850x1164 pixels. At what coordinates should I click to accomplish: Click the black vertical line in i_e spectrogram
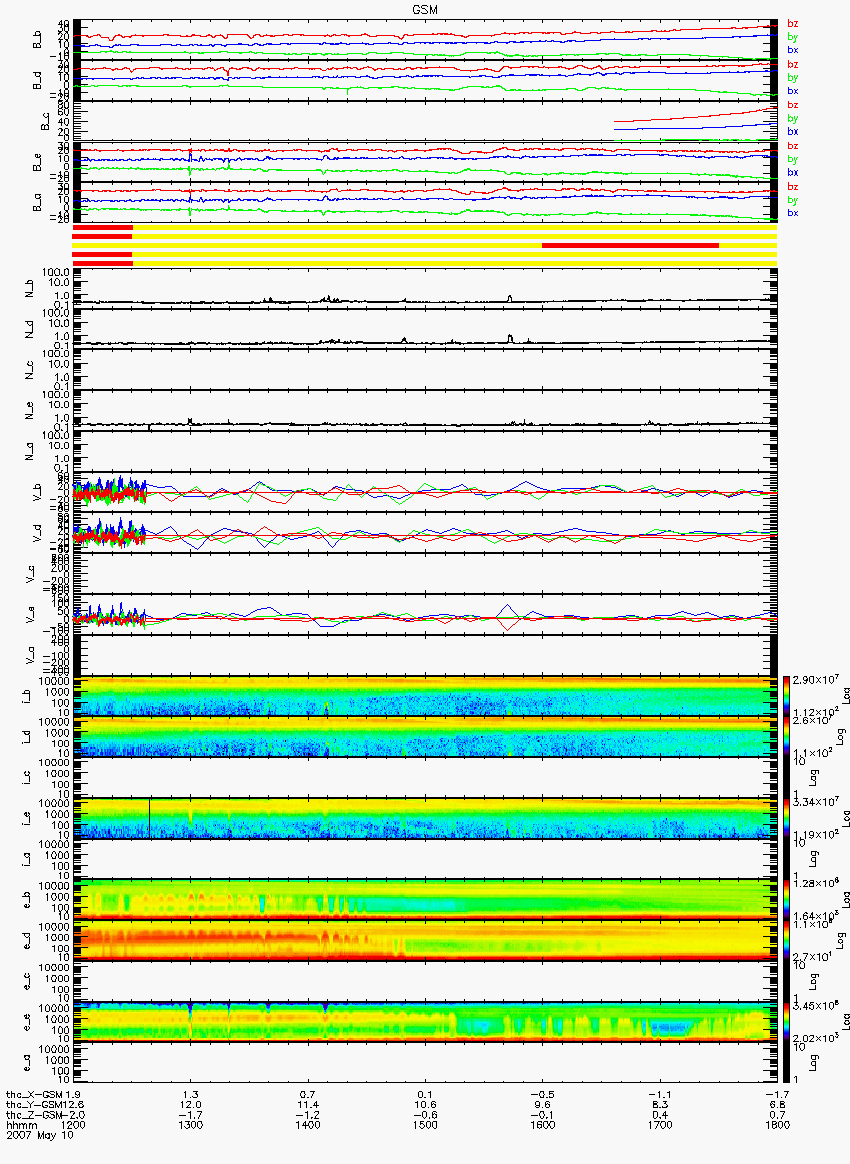pos(150,818)
